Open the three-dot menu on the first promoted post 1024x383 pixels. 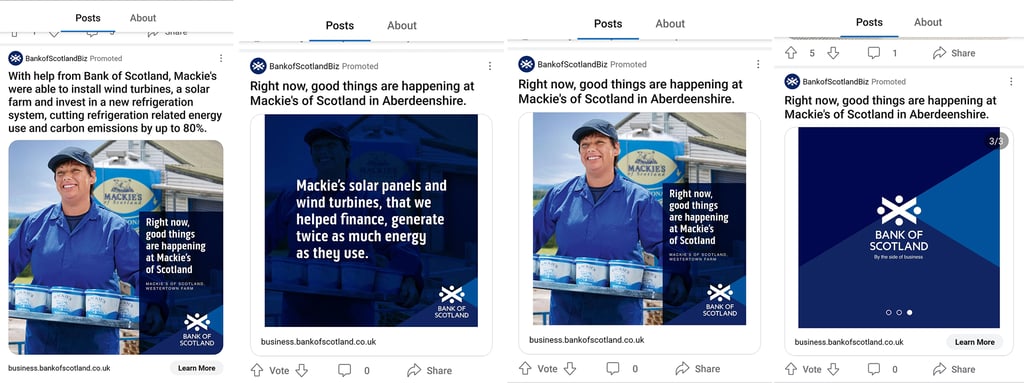[221, 58]
